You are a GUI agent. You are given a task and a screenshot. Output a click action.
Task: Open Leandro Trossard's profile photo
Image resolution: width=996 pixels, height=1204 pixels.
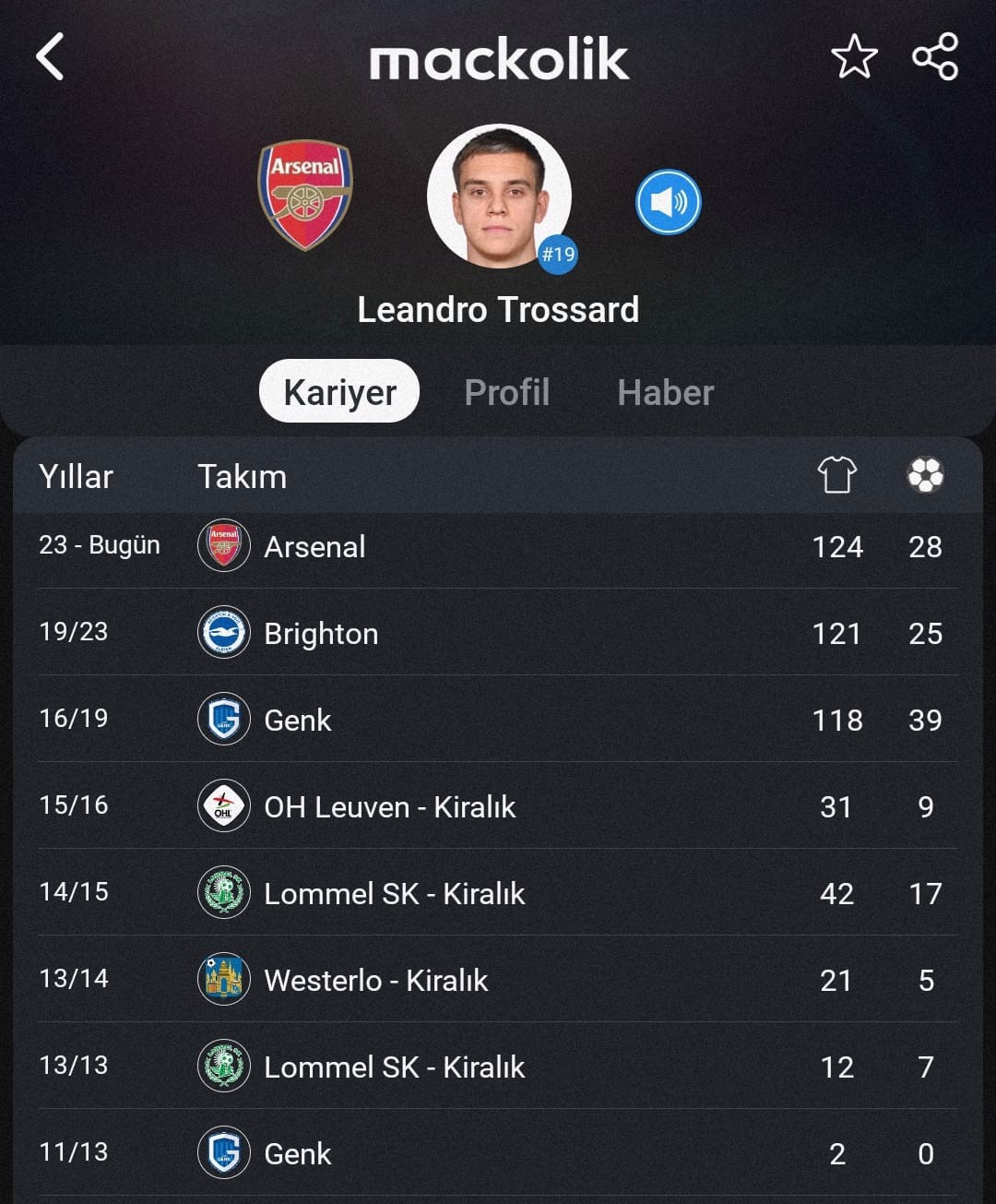tap(499, 197)
